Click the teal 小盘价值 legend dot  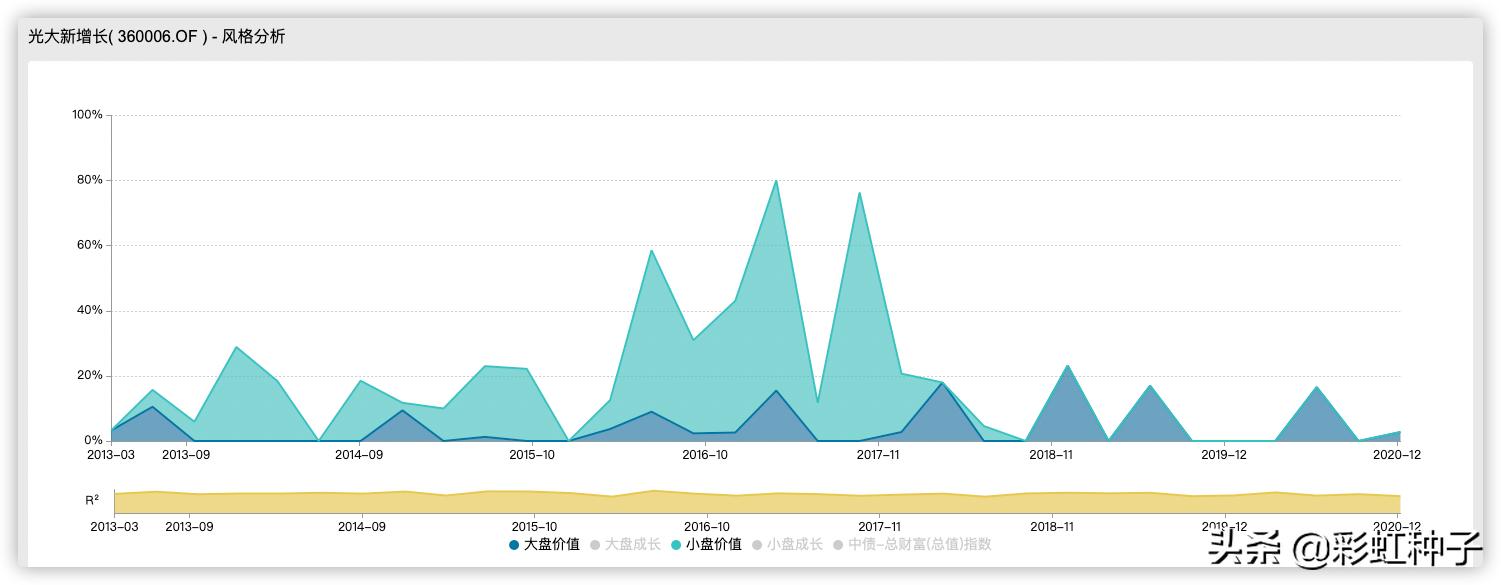(676, 545)
